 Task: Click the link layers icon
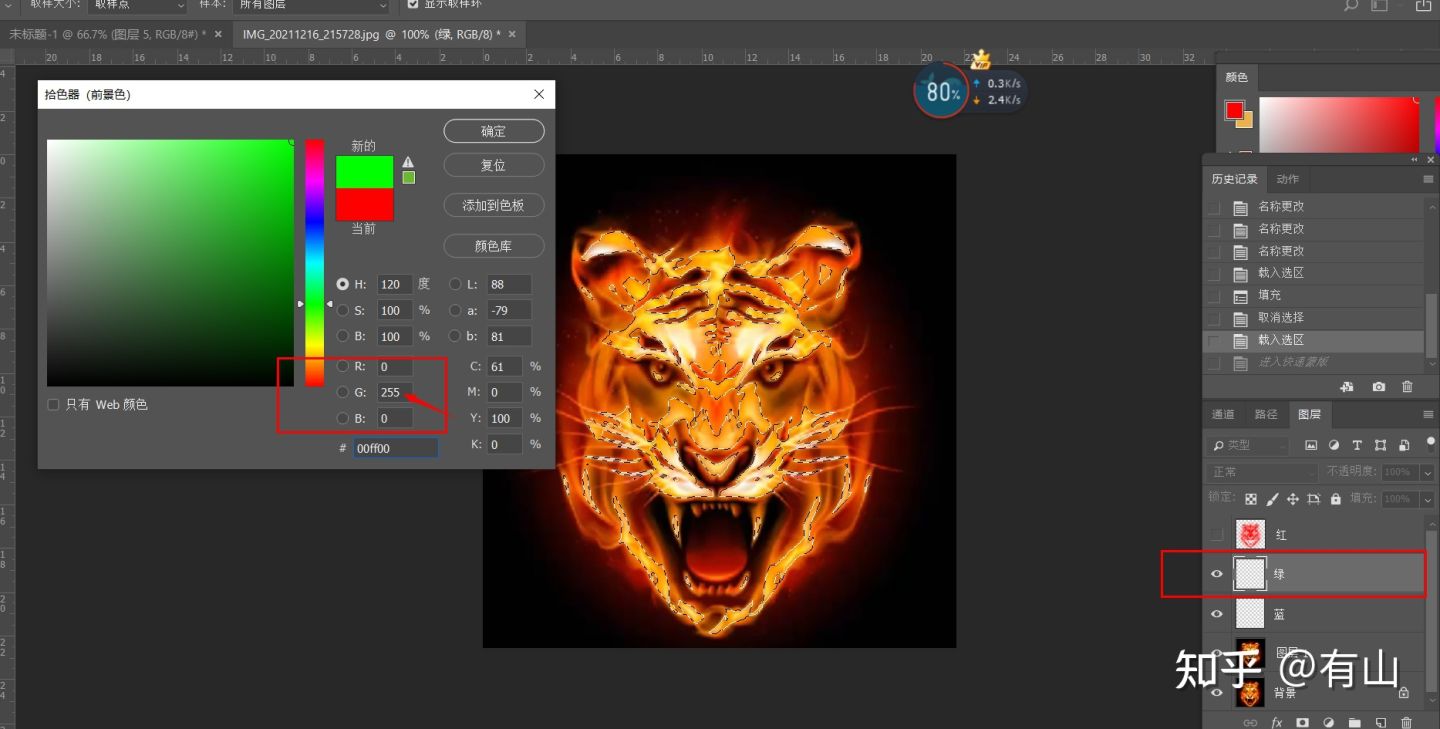coord(1250,722)
